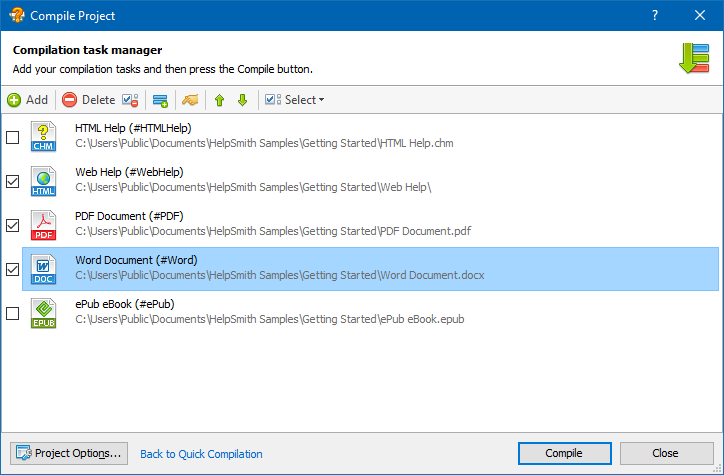724x475 pixels.
Task: Click the CHM file icon
Action: (x=44, y=137)
